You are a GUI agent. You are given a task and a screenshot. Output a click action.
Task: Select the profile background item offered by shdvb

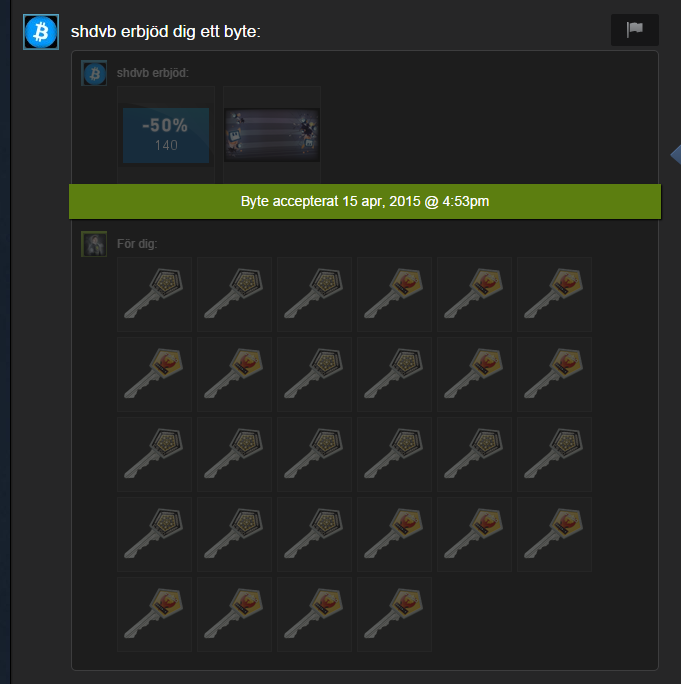272,135
